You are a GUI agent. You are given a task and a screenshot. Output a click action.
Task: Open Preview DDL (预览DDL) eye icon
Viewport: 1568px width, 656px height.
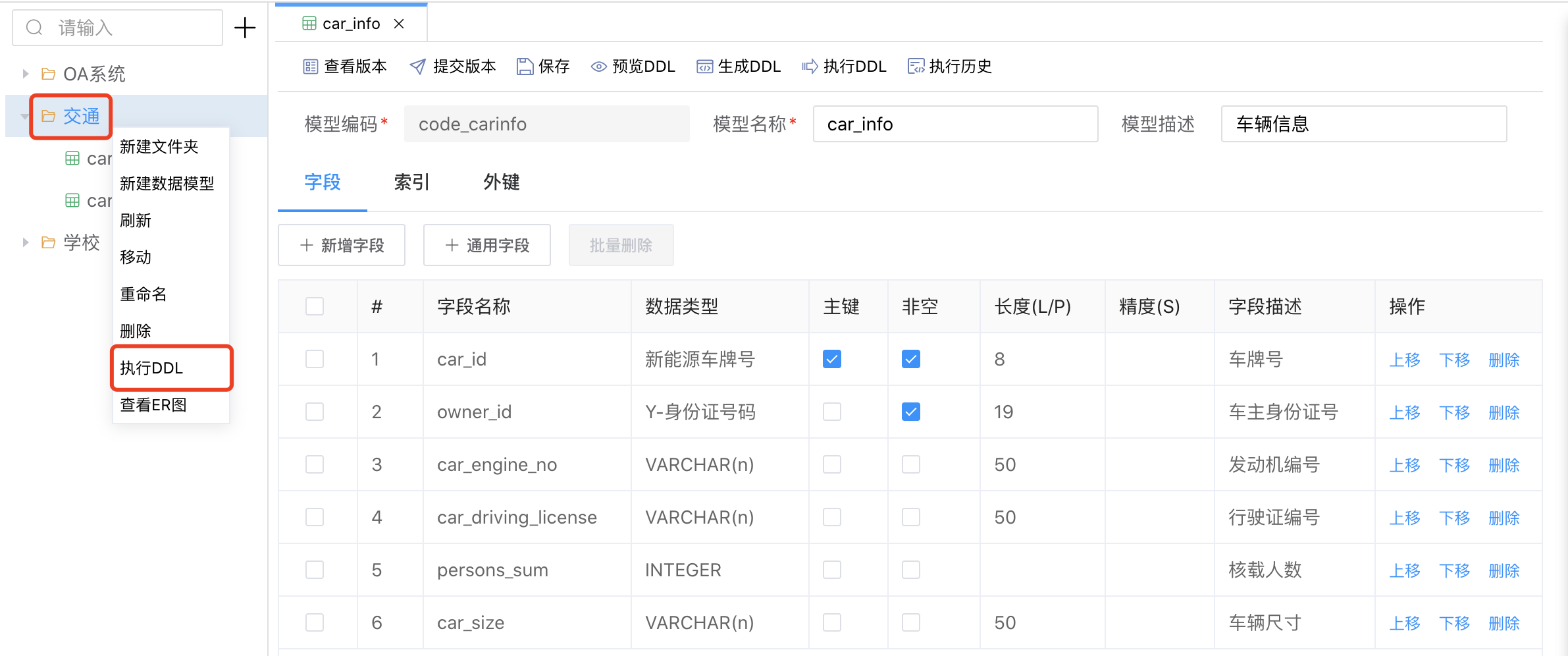[x=598, y=67]
